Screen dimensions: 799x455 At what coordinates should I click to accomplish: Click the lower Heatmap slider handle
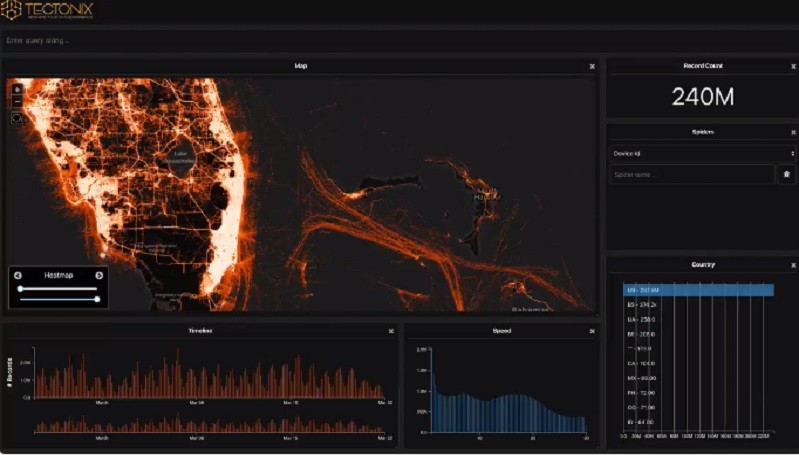coord(97,299)
